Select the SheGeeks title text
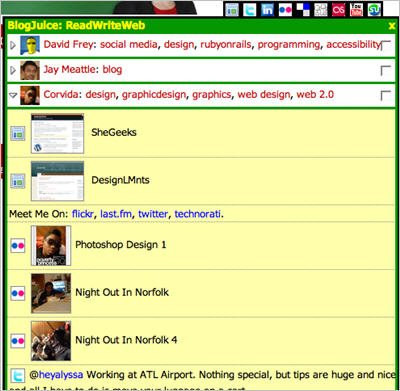Image resolution: width=400 pixels, height=391 pixels. 114,132
